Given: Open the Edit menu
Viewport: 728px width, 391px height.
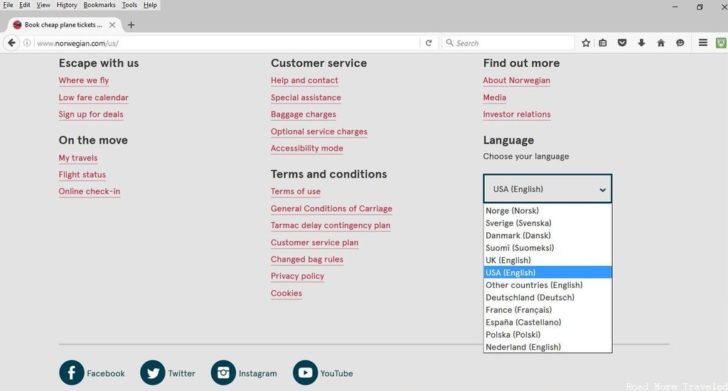Looking at the screenshot, I should tap(25, 5).
